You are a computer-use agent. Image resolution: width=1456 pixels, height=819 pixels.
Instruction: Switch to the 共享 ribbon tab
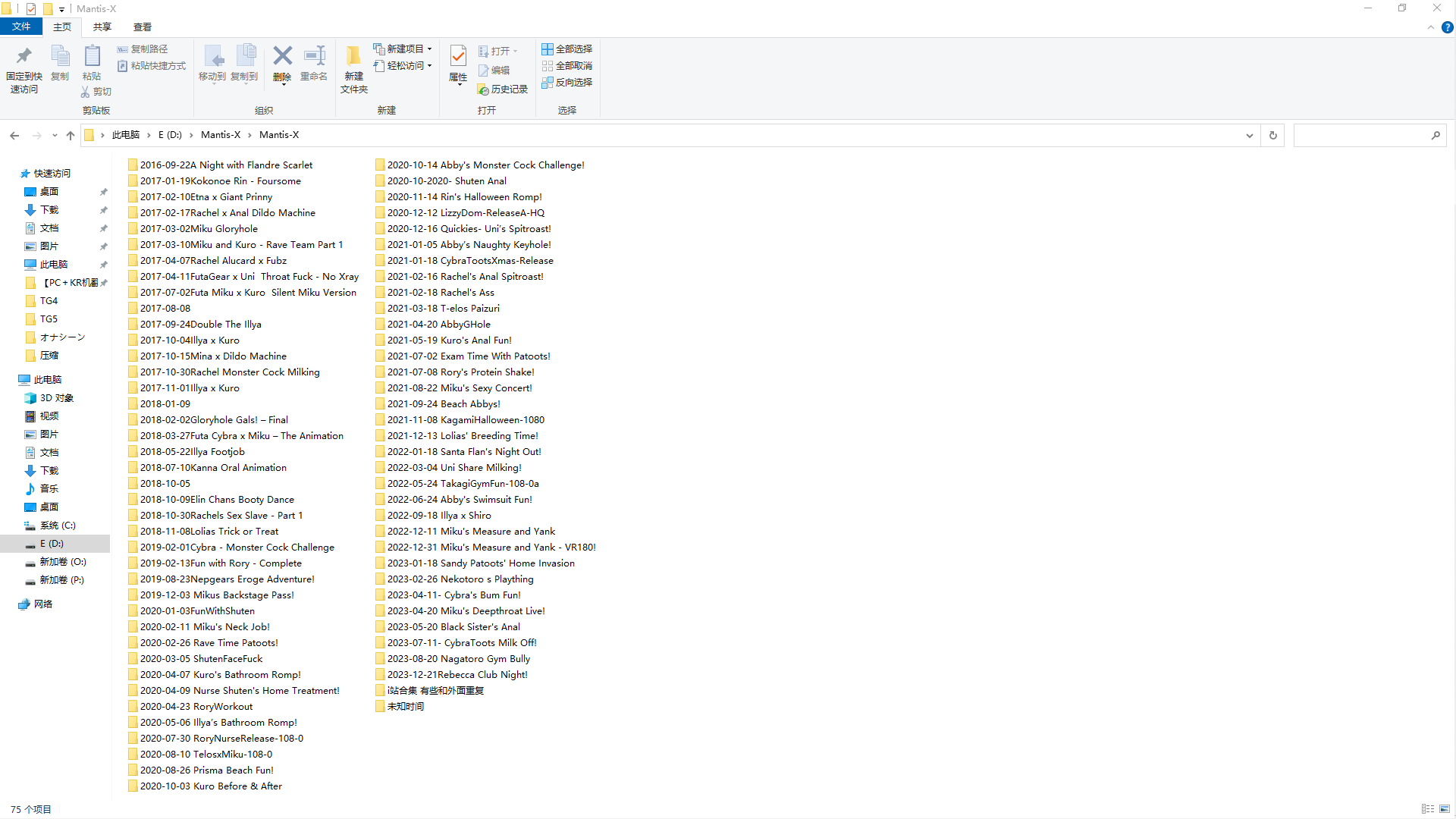pyautogui.click(x=102, y=27)
